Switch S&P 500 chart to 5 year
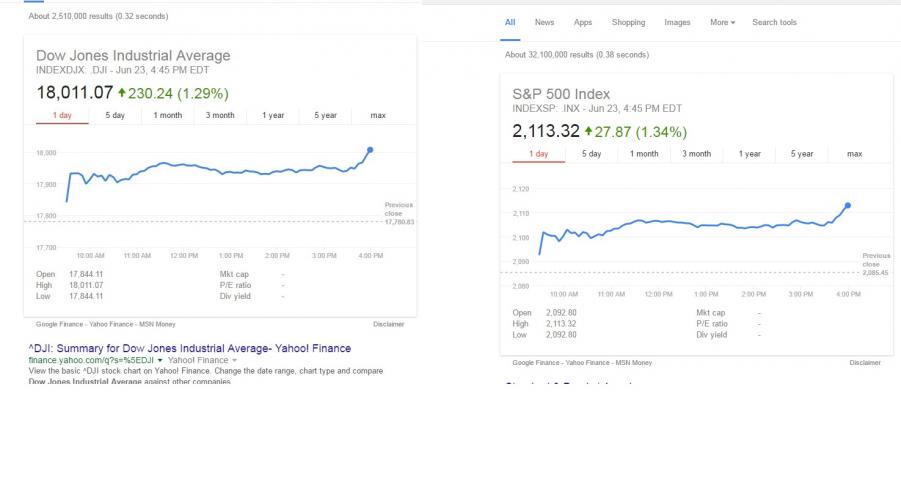 (802, 154)
